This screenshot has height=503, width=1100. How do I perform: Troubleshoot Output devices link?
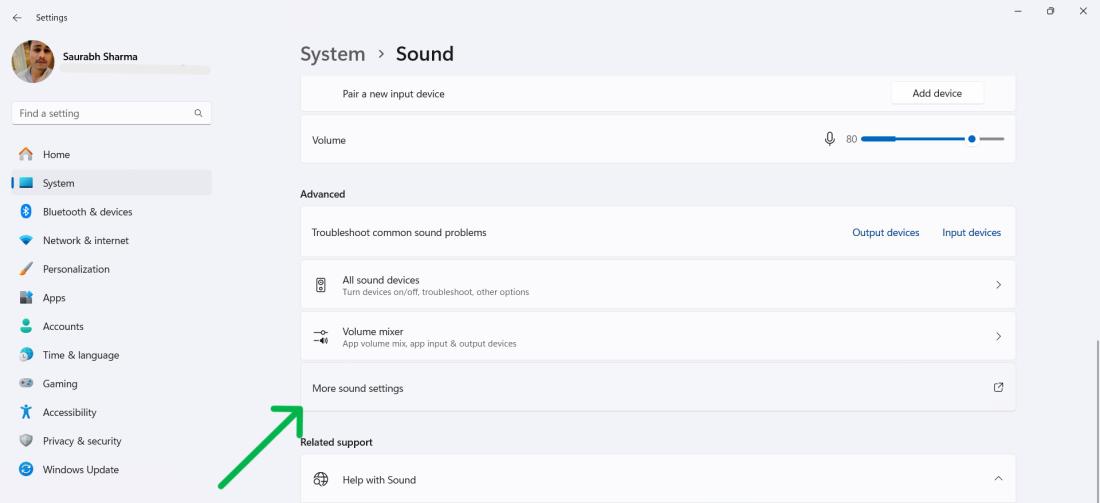(x=885, y=233)
